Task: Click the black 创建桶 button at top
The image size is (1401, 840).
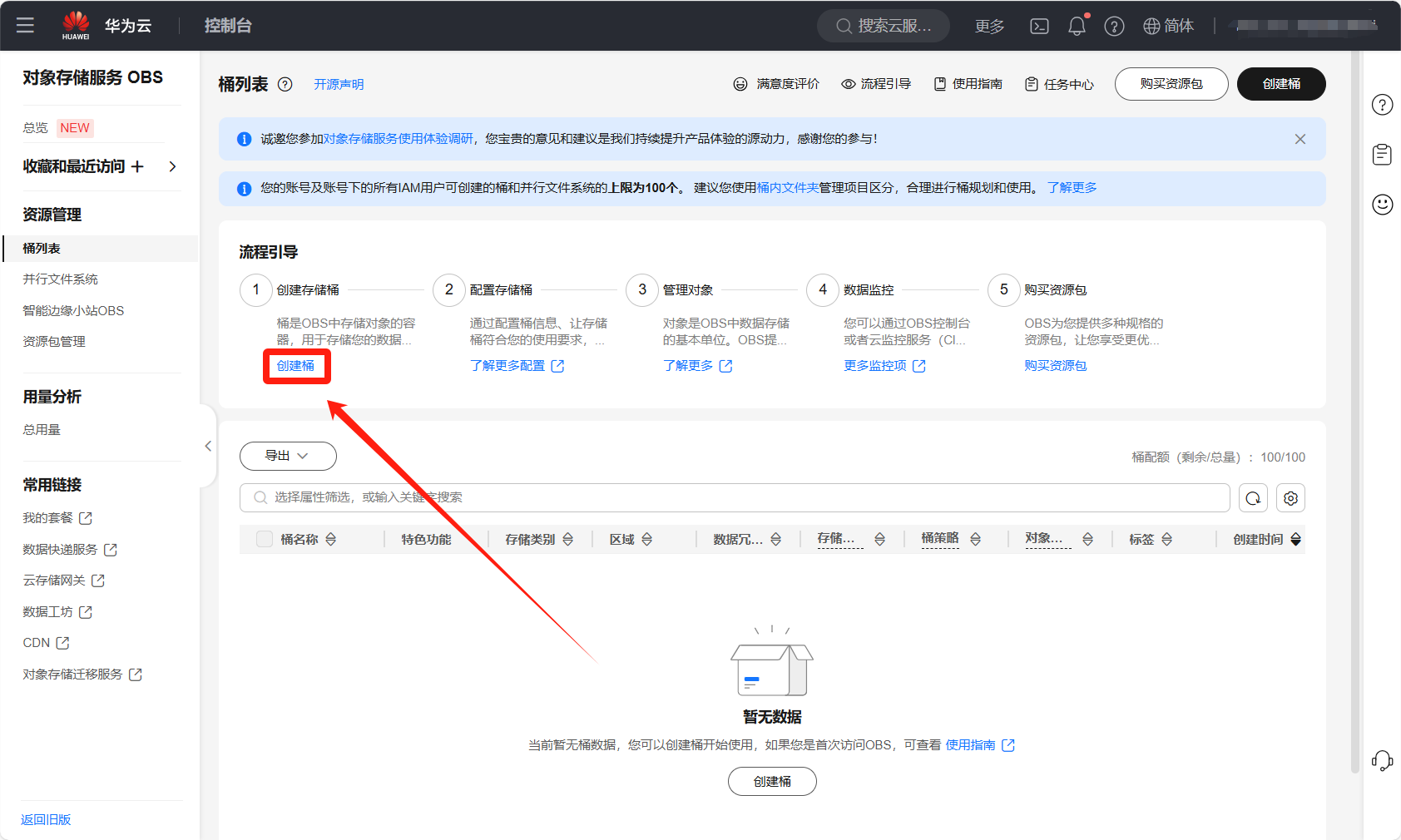Action: (1280, 84)
